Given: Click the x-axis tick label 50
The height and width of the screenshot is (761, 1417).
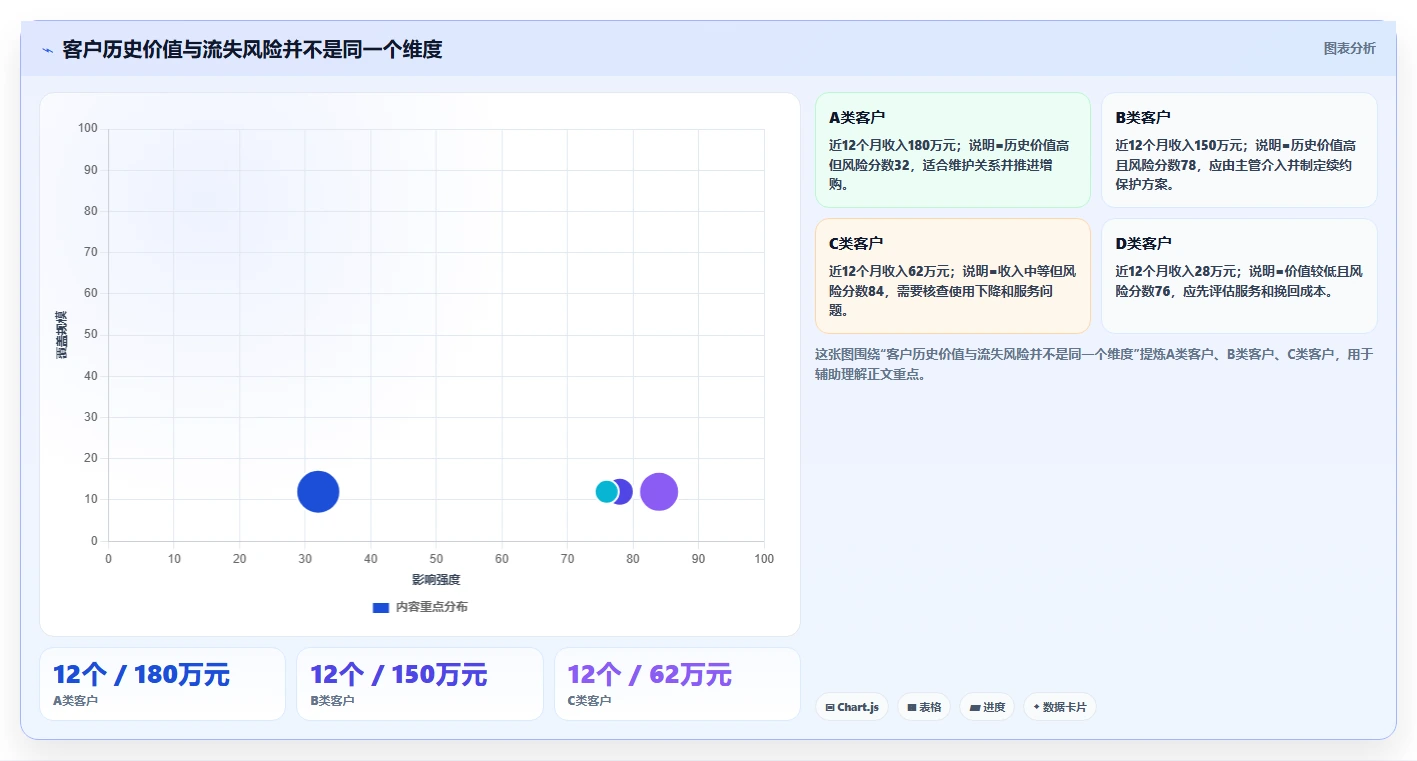Looking at the screenshot, I should pyautogui.click(x=436, y=559).
